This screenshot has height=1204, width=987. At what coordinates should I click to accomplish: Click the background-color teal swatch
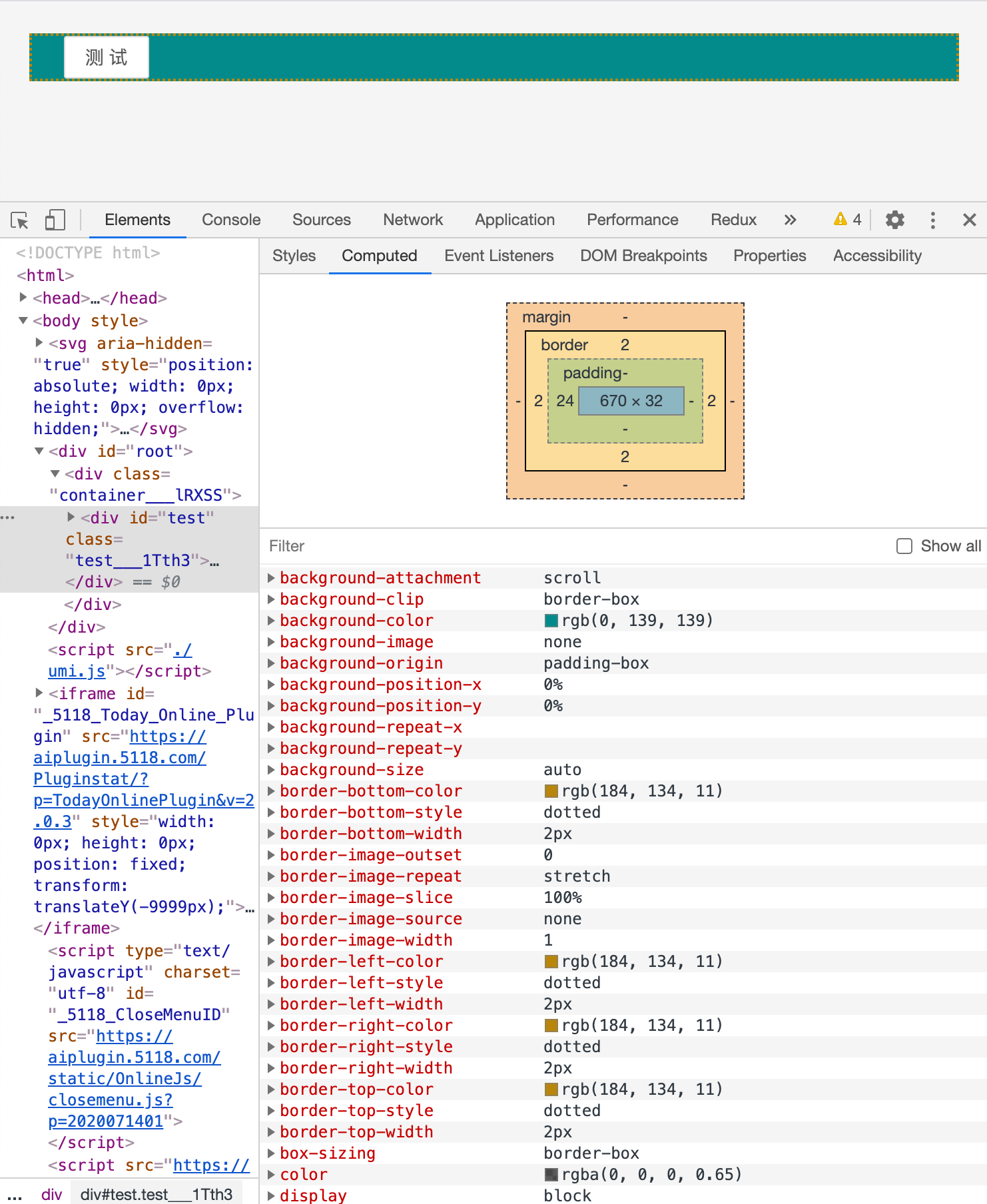pos(551,621)
